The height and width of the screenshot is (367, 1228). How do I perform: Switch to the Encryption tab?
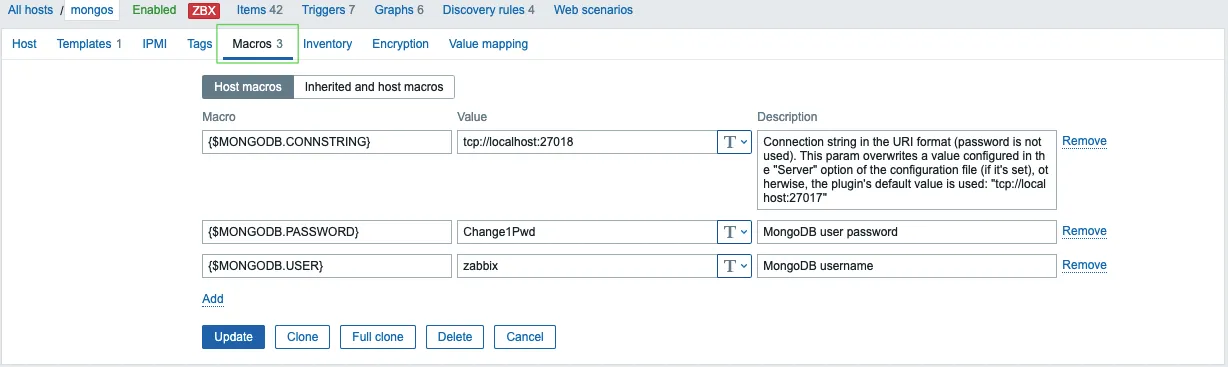coord(400,44)
